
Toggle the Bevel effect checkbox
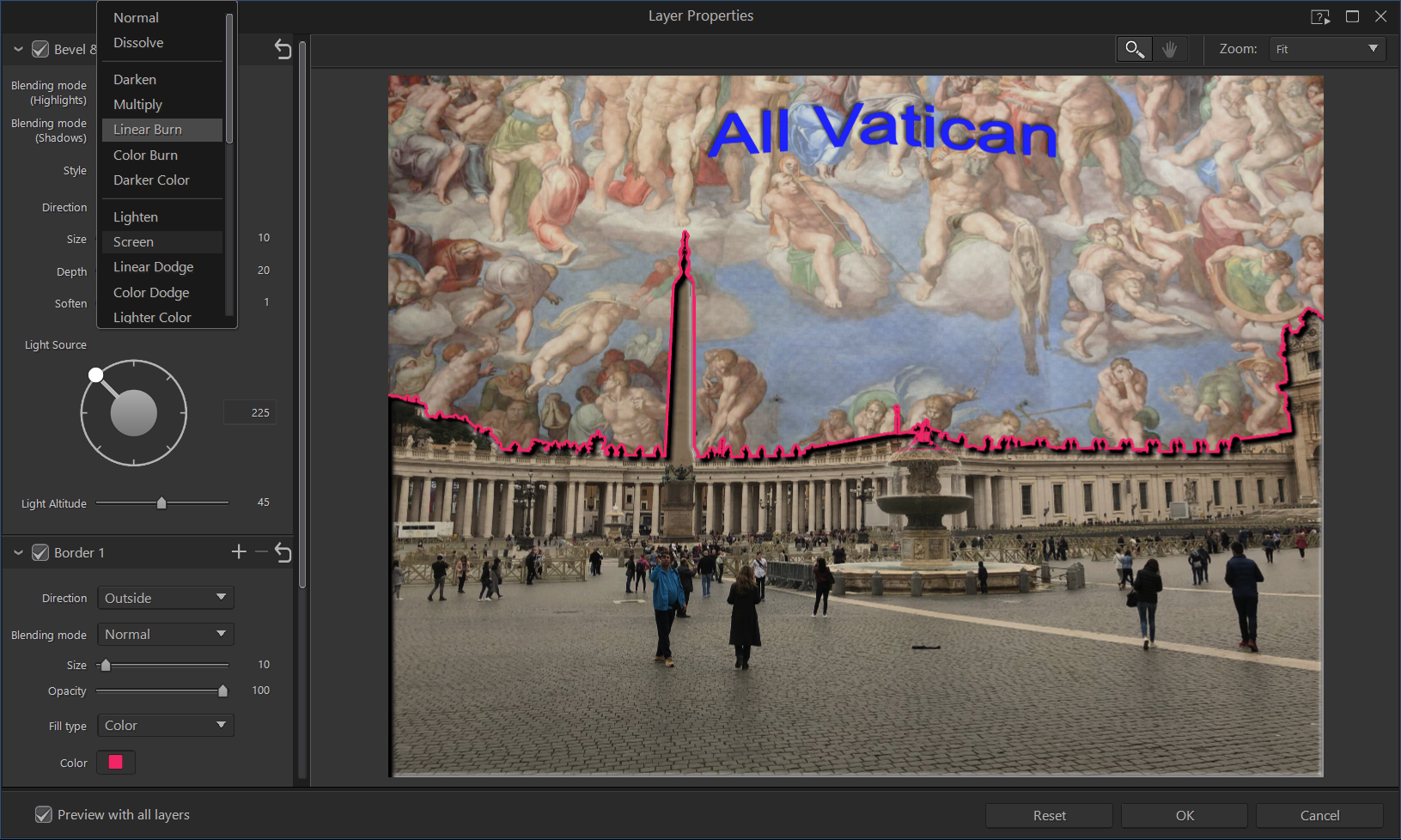click(x=40, y=49)
